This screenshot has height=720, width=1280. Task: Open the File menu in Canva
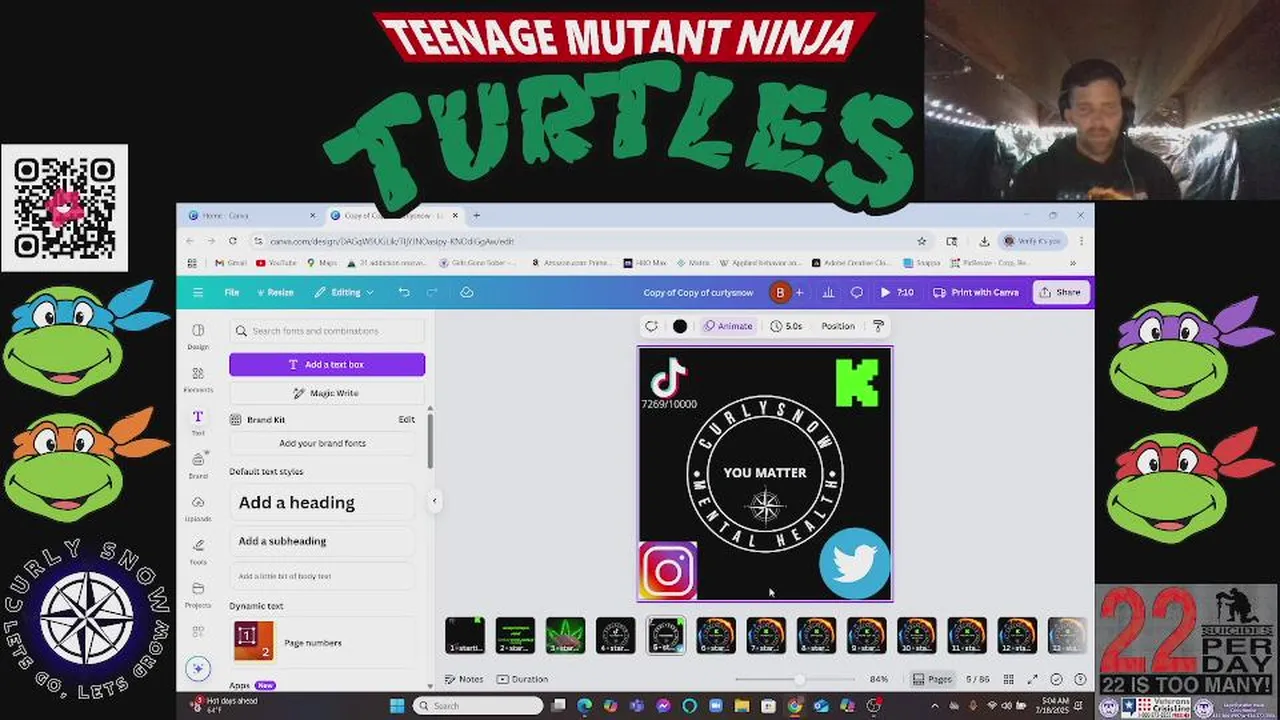232,292
